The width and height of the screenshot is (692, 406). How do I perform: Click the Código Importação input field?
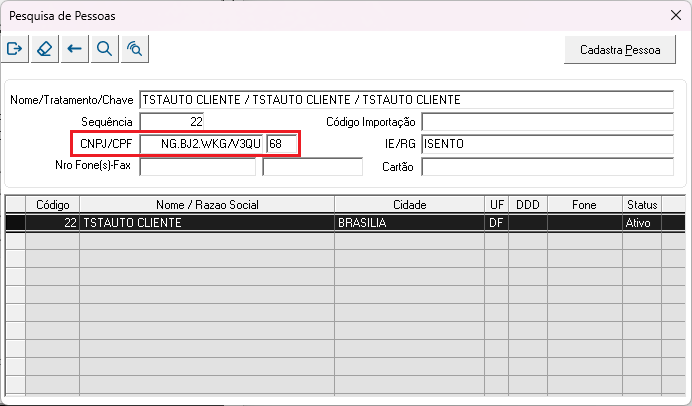[548, 122]
